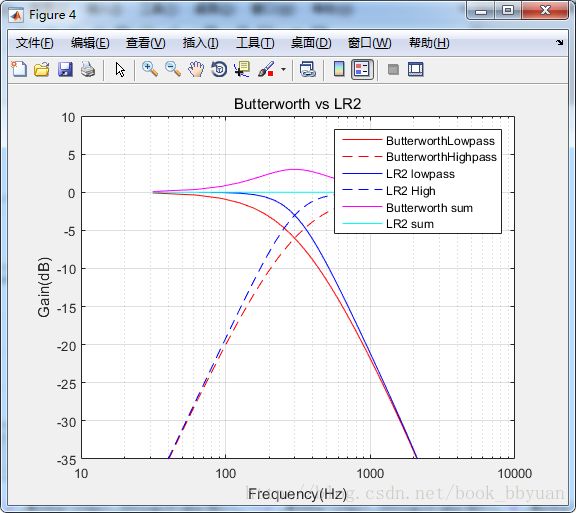Select the Data Cursor tool
The height and width of the screenshot is (513, 576).
click(x=242, y=69)
